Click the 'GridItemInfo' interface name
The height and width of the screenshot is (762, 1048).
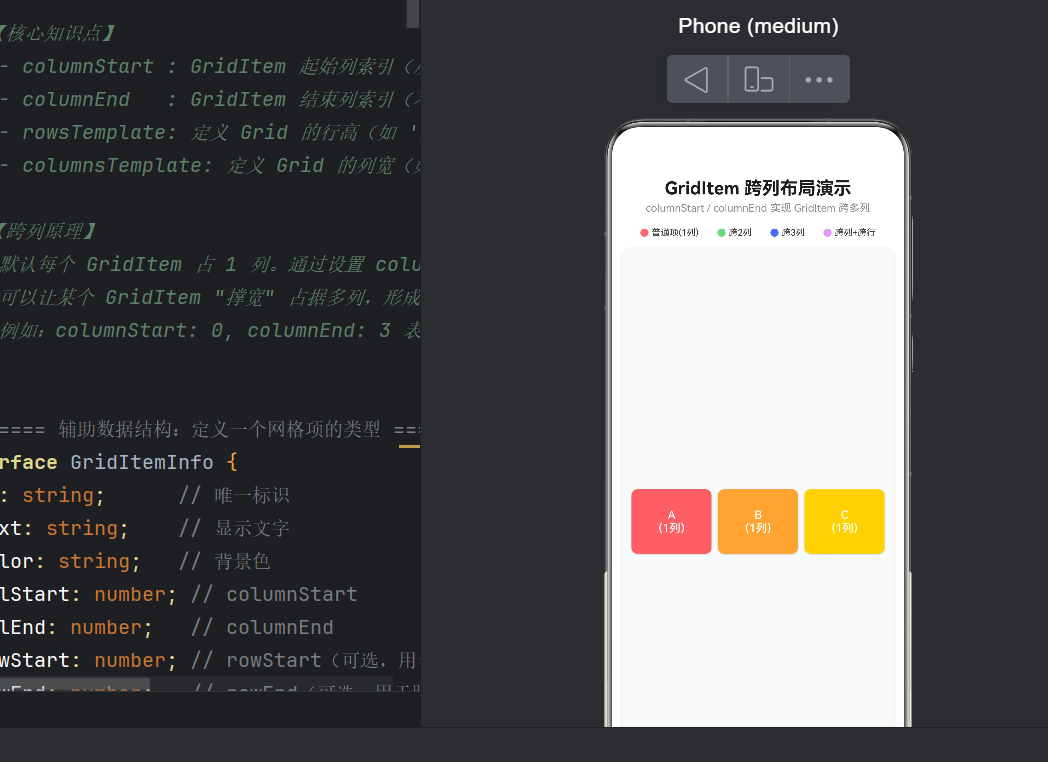pos(142,463)
